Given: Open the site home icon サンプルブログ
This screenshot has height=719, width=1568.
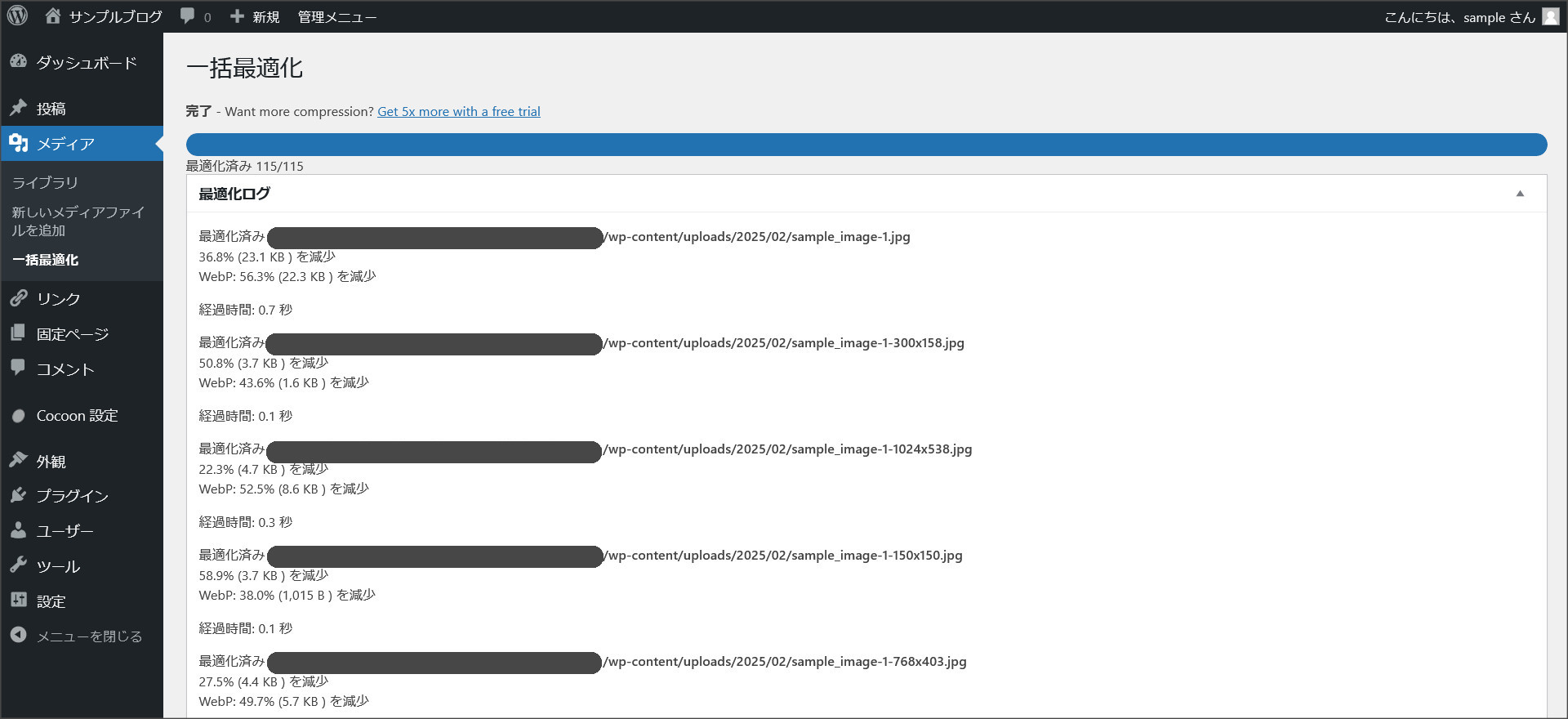Looking at the screenshot, I should click(53, 16).
